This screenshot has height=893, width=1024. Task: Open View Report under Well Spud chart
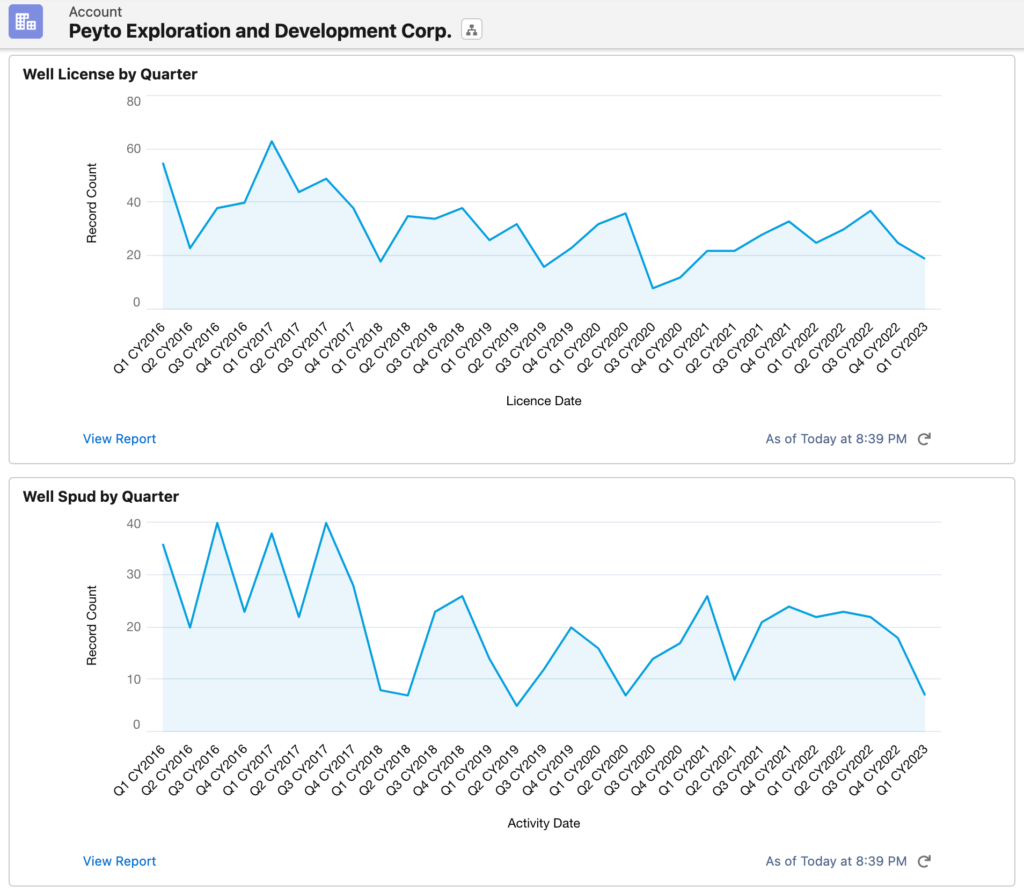click(119, 861)
